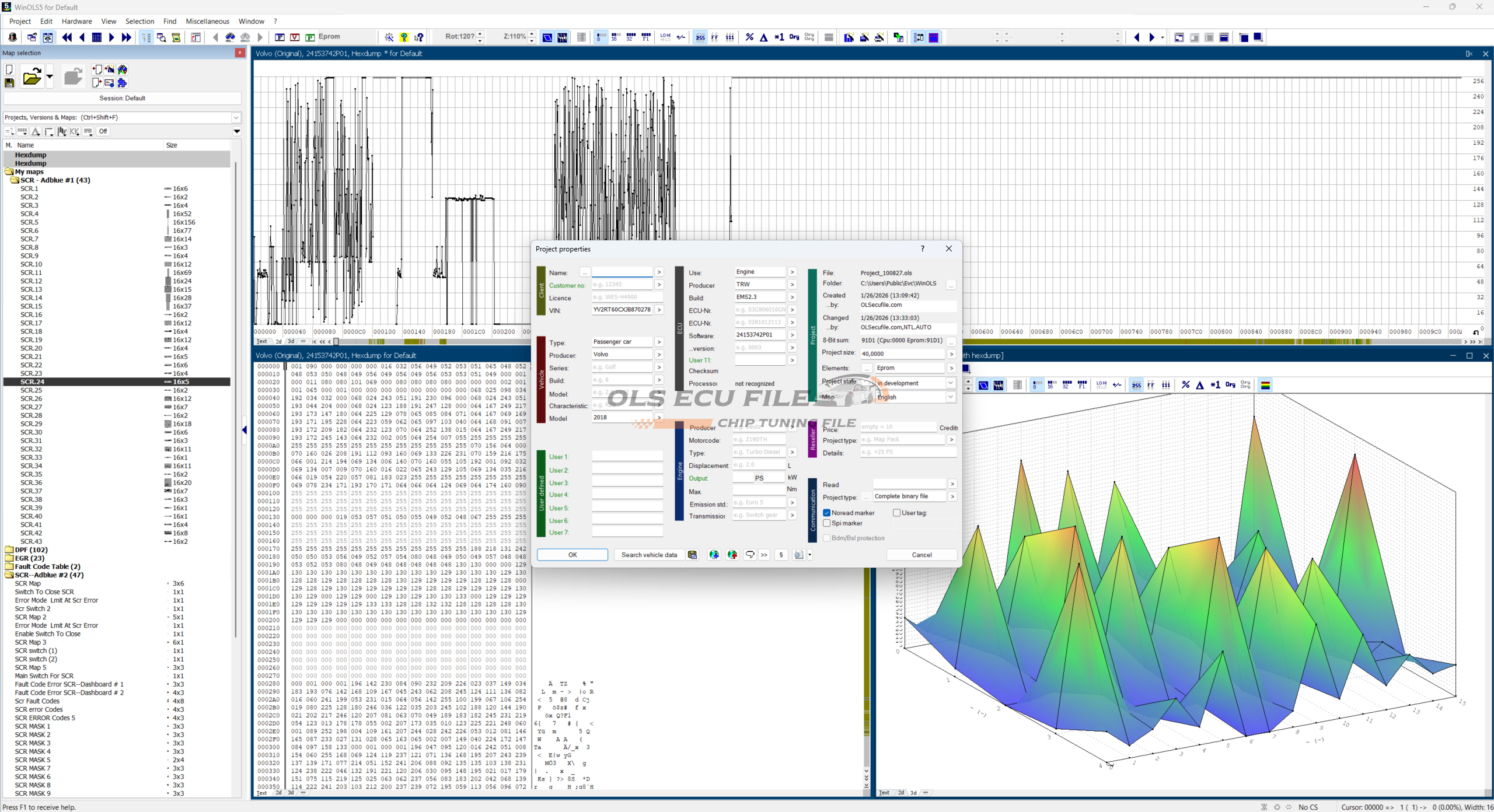Click the percent difference view icon

point(749,37)
